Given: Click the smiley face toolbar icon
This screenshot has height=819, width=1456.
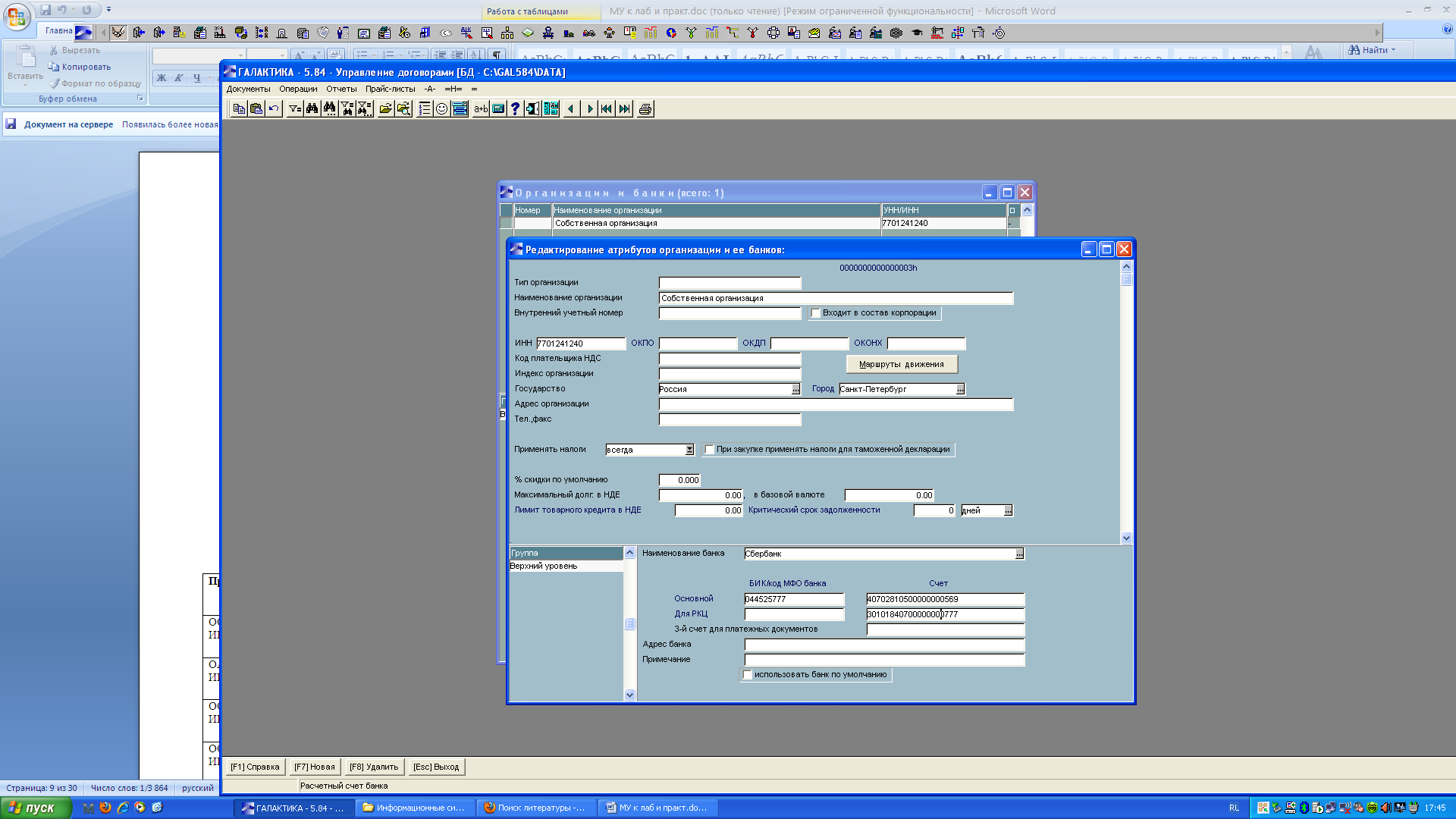Looking at the screenshot, I should pos(442,108).
